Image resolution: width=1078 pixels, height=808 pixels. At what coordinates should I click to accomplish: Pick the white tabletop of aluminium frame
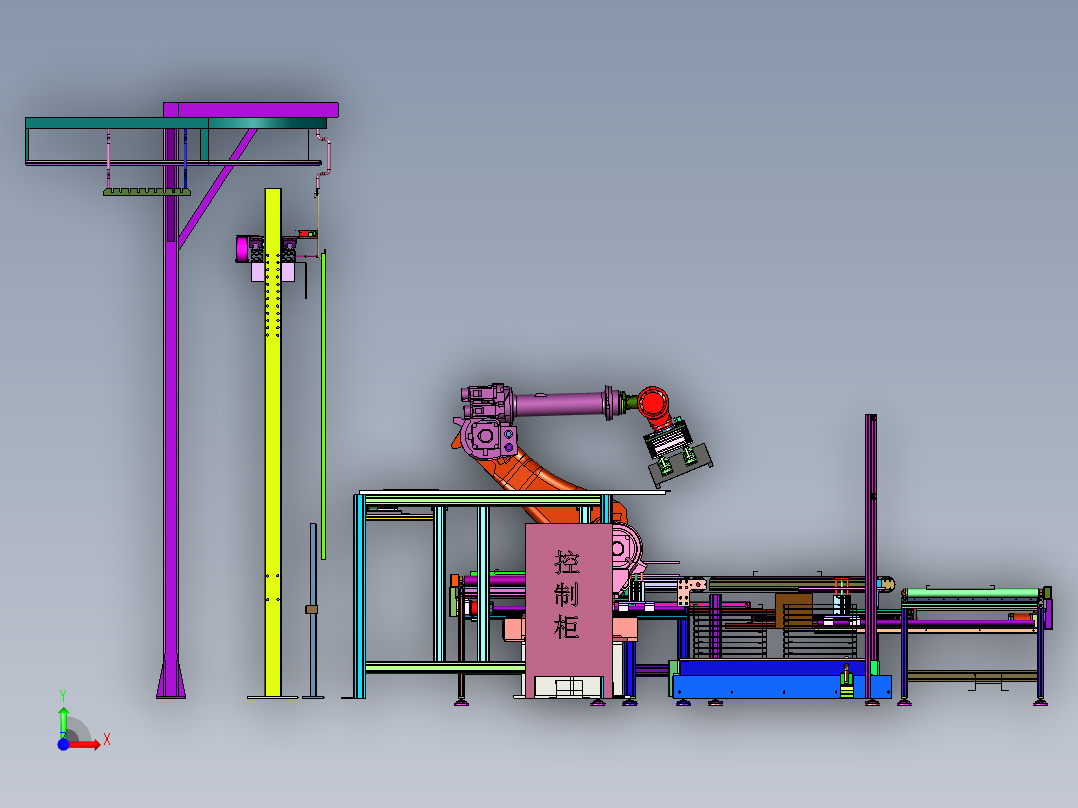(x=513, y=492)
